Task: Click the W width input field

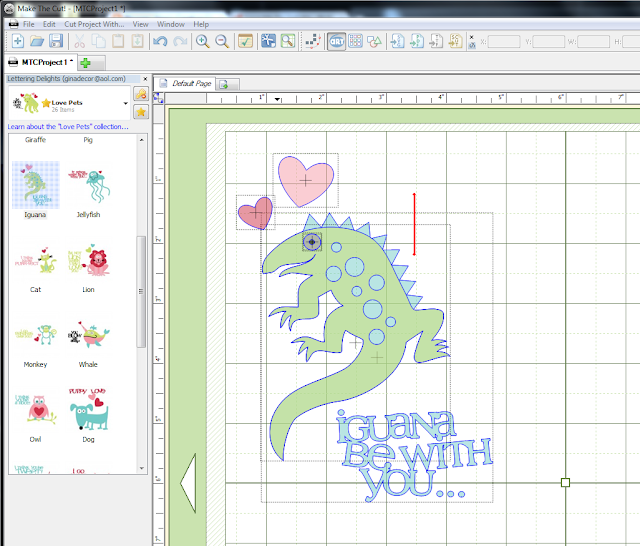Action: [x=593, y=42]
